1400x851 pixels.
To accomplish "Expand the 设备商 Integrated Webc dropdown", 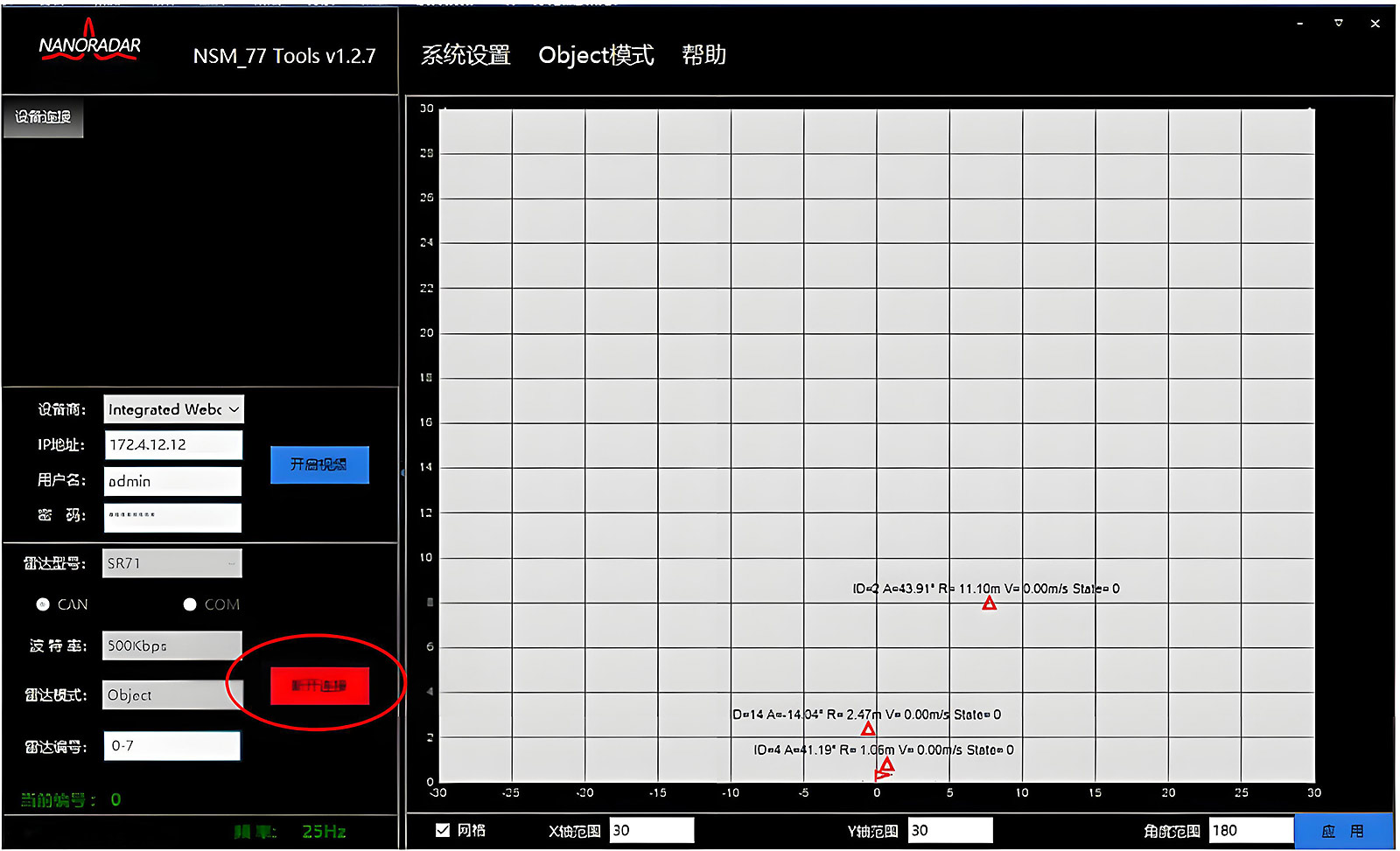I will click(173, 409).
